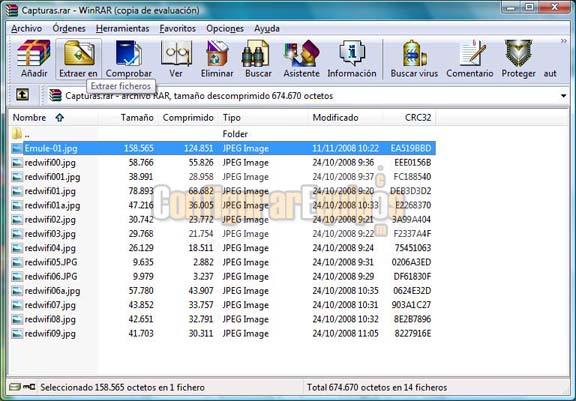Go up one folder level icon
Screen dimensions: 576x401
(22, 95)
